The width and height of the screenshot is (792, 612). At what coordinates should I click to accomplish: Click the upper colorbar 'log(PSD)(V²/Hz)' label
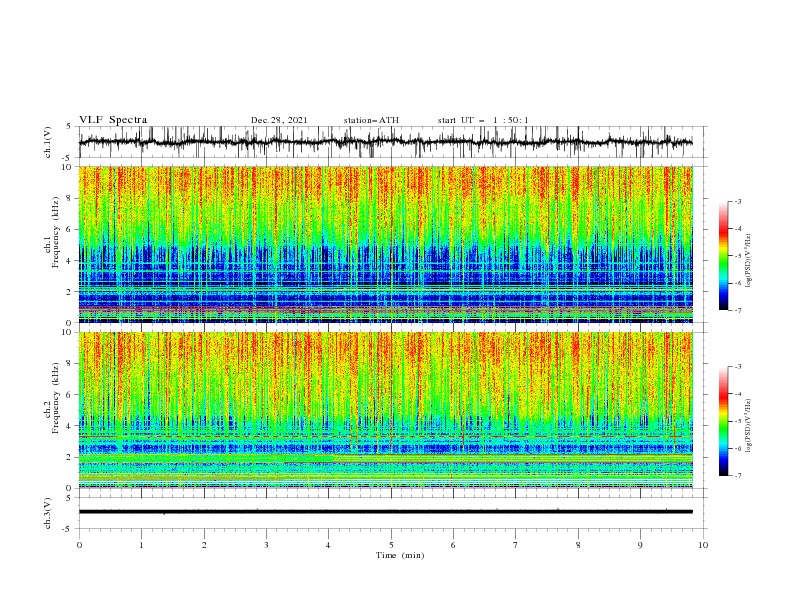pos(748,261)
